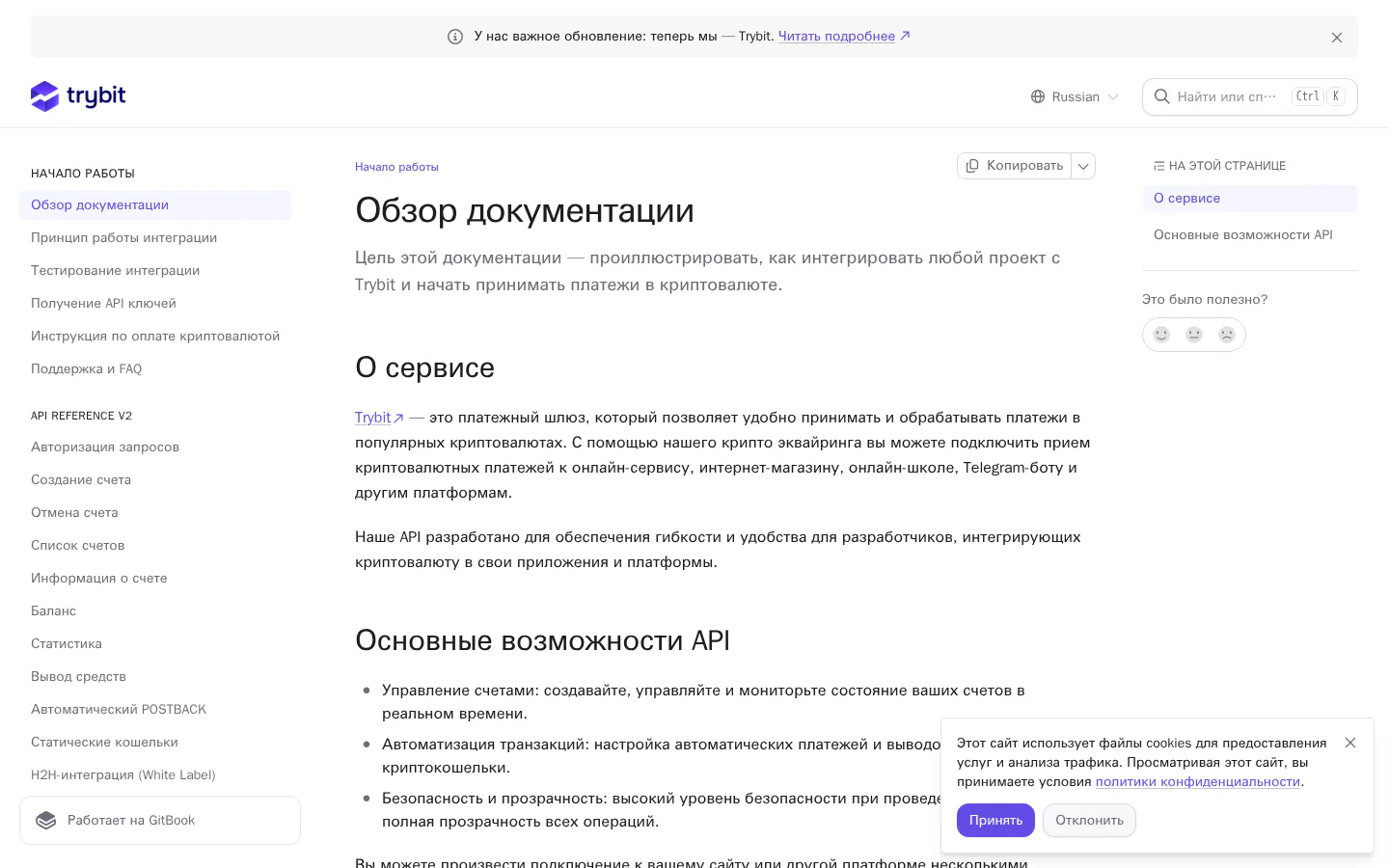Open 'Принцип работы интеграции' page
This screenshot has height=868, width=1389.
tap(155, 237)
